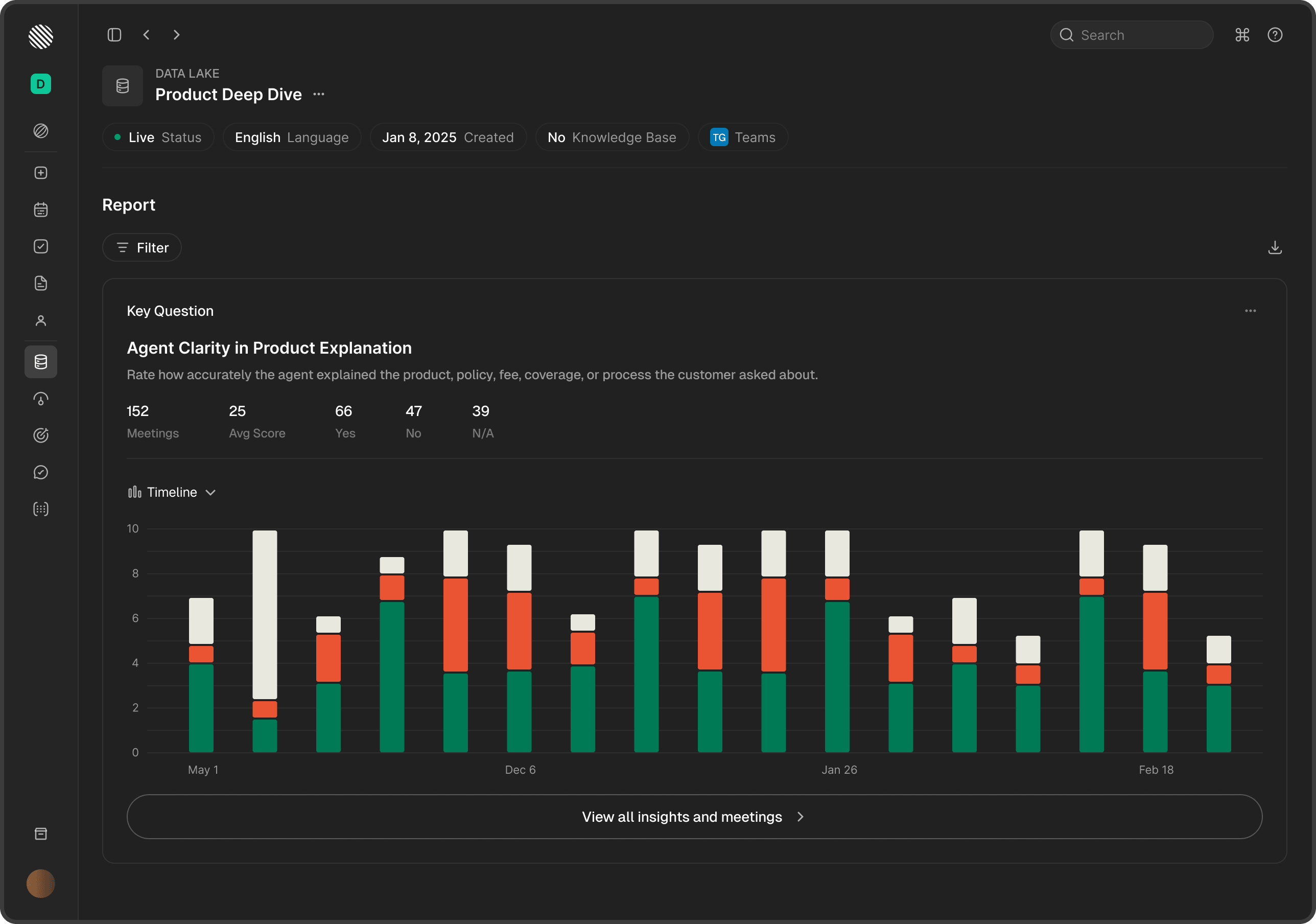Expand the Timeline view dropdown

click(x=172, y=492)
